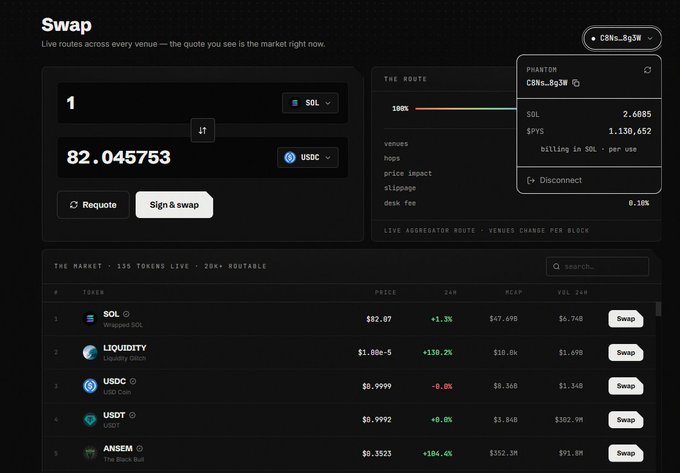Click the swap direction arrows icon

[x=203, y=130]
